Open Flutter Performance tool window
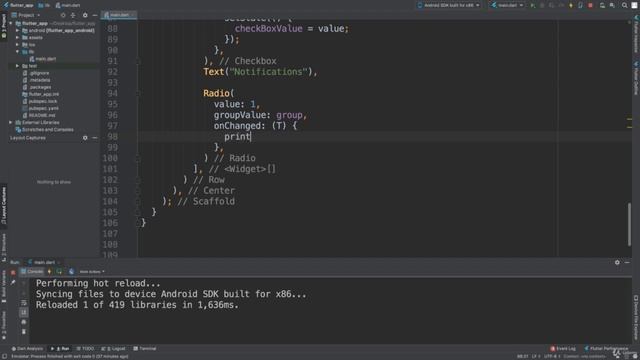640x360 pixels. coord(606,349)
